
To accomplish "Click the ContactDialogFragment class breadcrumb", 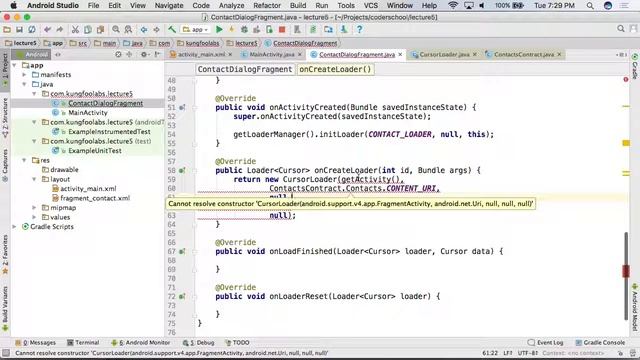I will 244,69.
